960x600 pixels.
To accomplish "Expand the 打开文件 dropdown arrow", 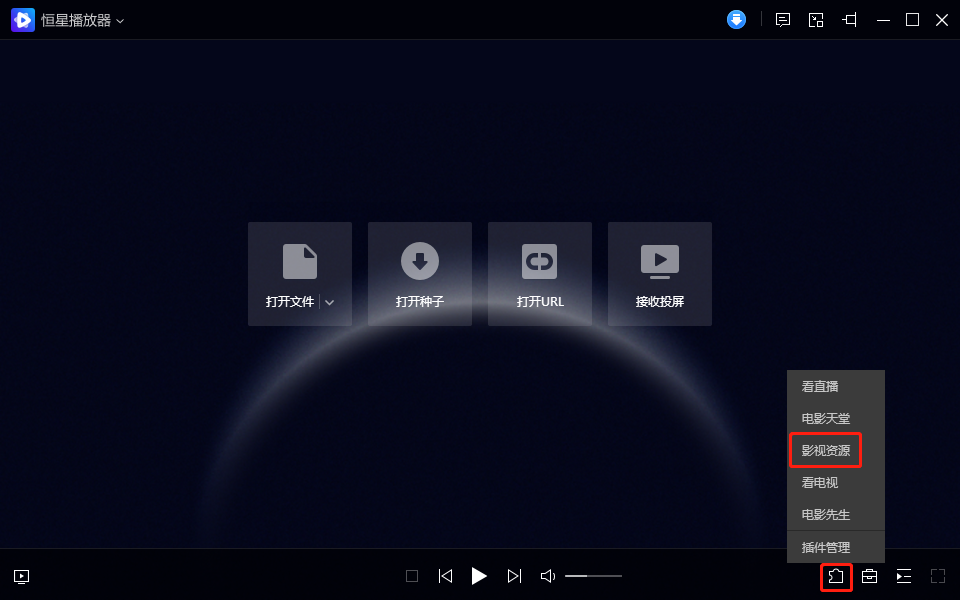I will click(x=329, y=302).
